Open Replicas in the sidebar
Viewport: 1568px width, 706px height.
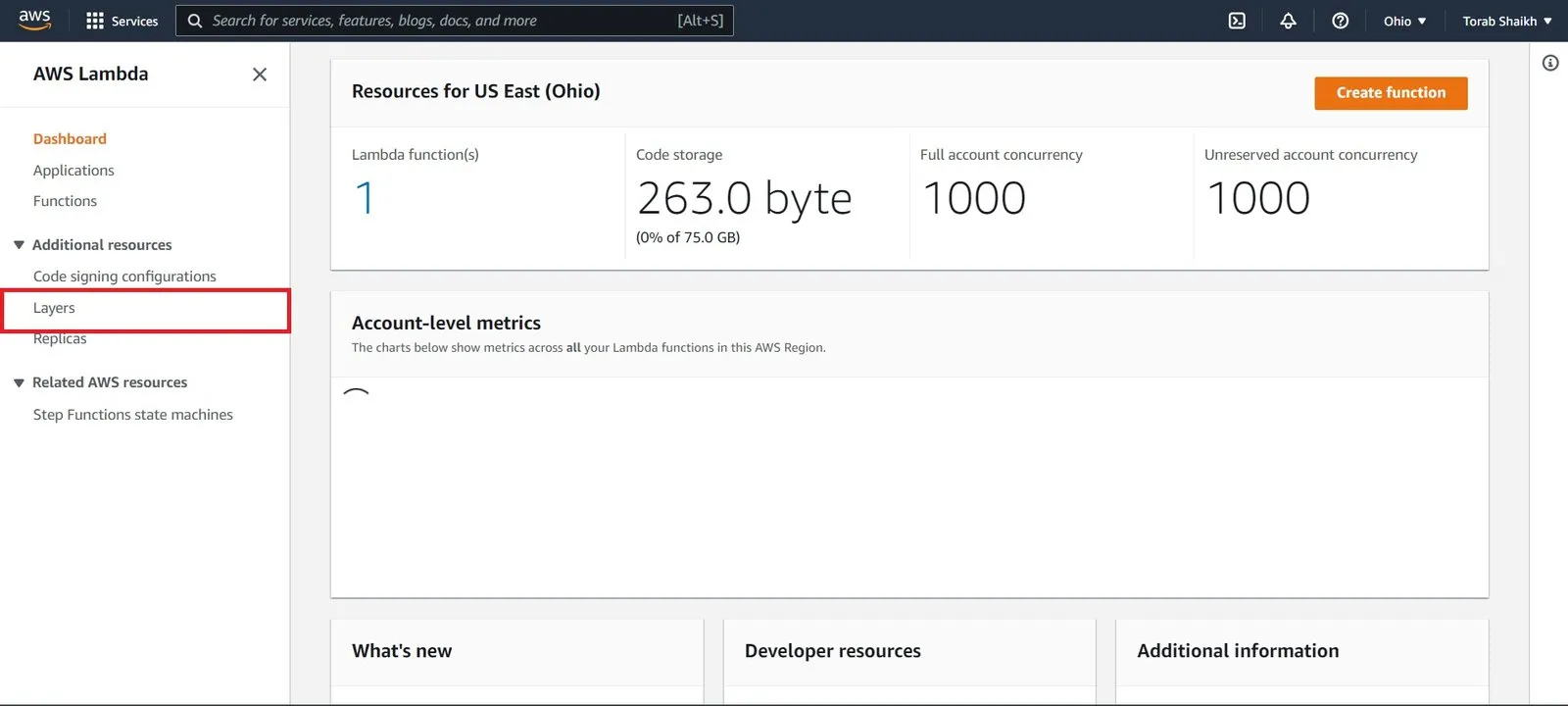tap(60, 339)
